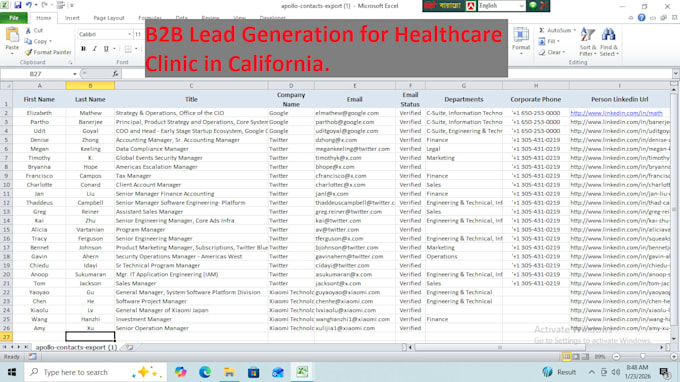680x382 pixels.
Task: Open the Undo history dropdown arrow
Action: (x=36, y=5)
